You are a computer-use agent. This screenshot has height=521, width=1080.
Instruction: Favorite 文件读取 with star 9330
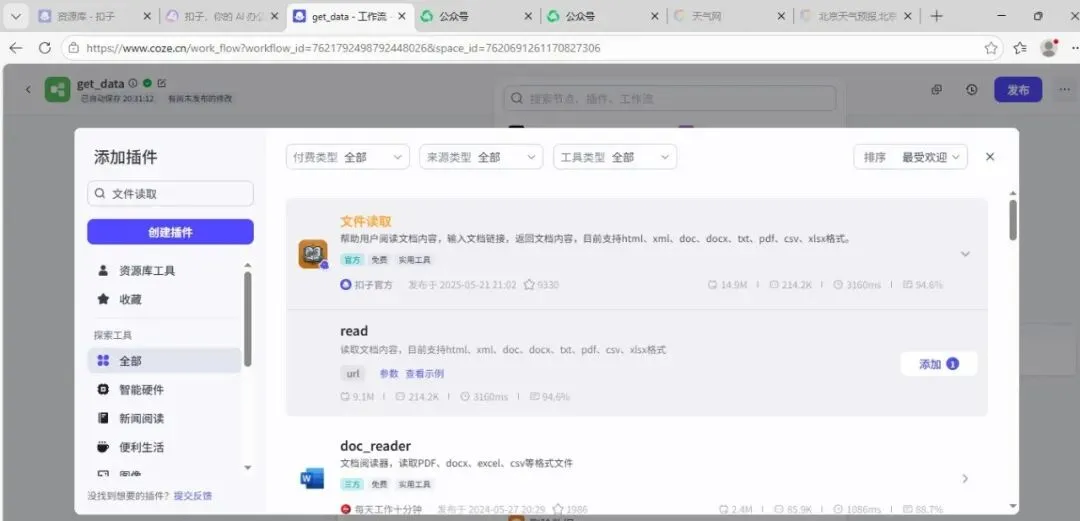tap(529, 285)
